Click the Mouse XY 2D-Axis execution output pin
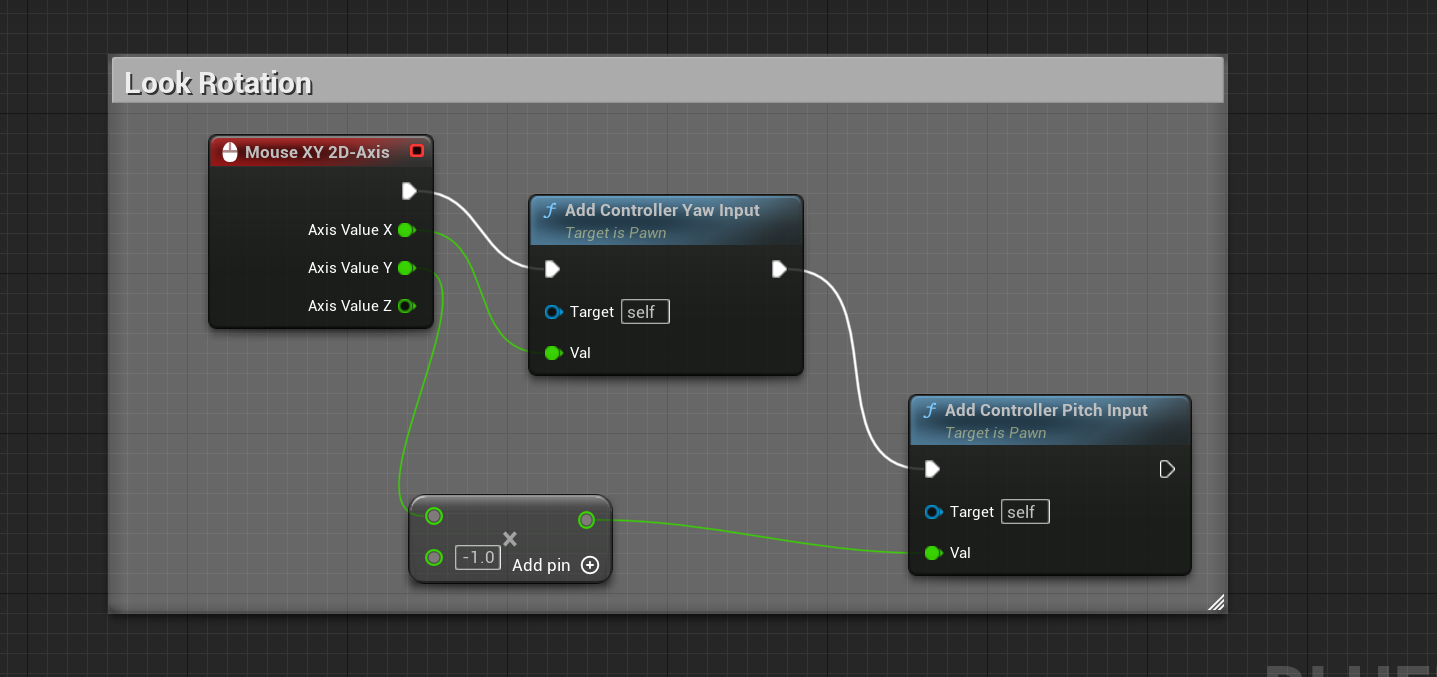The image size is (1437, 677). point(409,191)
